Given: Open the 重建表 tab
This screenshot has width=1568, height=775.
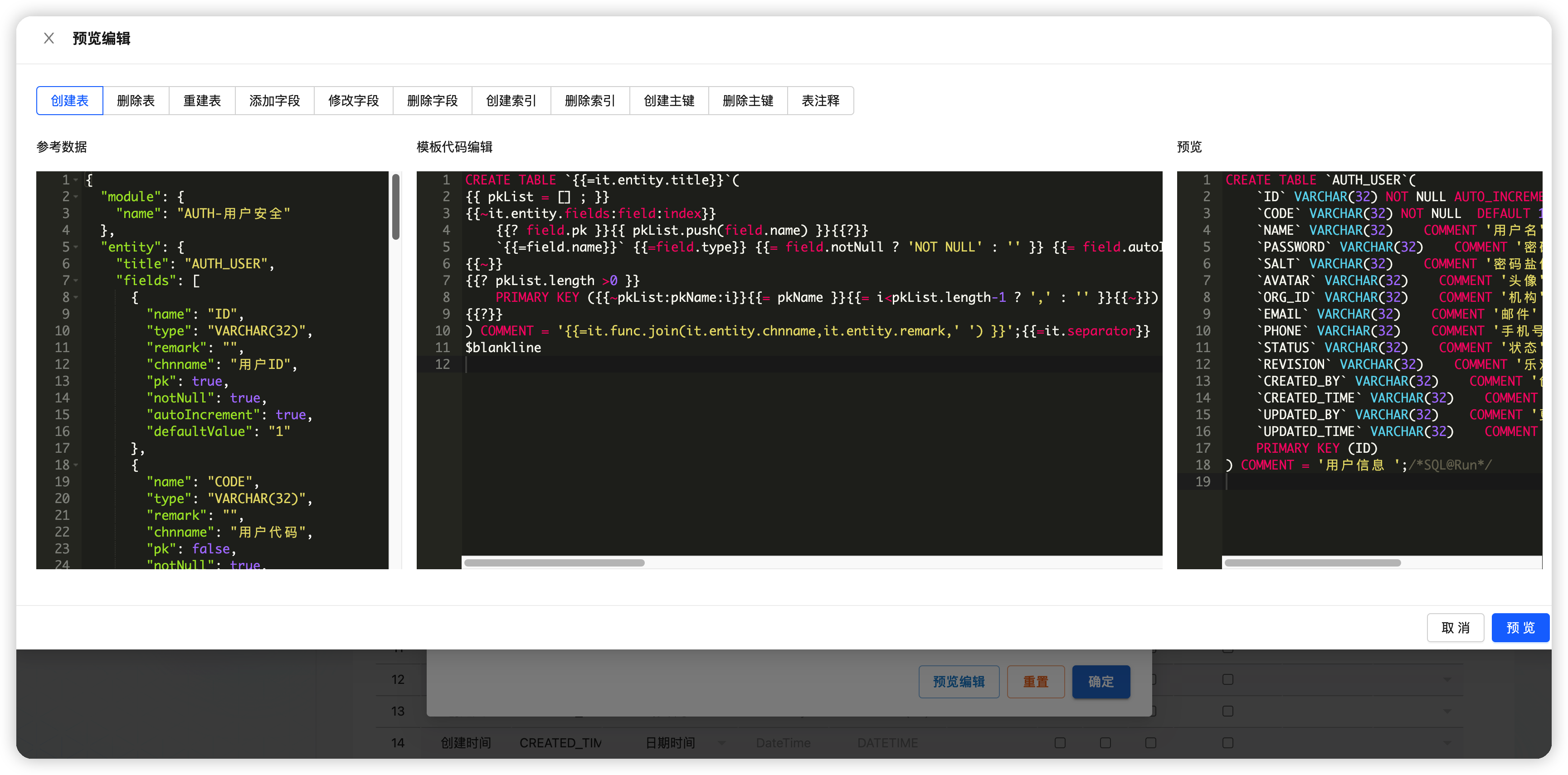Looking at the screenshot, I should pos(202,101).
